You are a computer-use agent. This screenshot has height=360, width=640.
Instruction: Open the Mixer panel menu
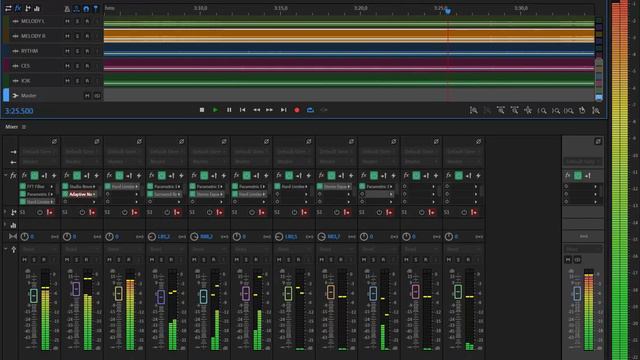[24, 127]
